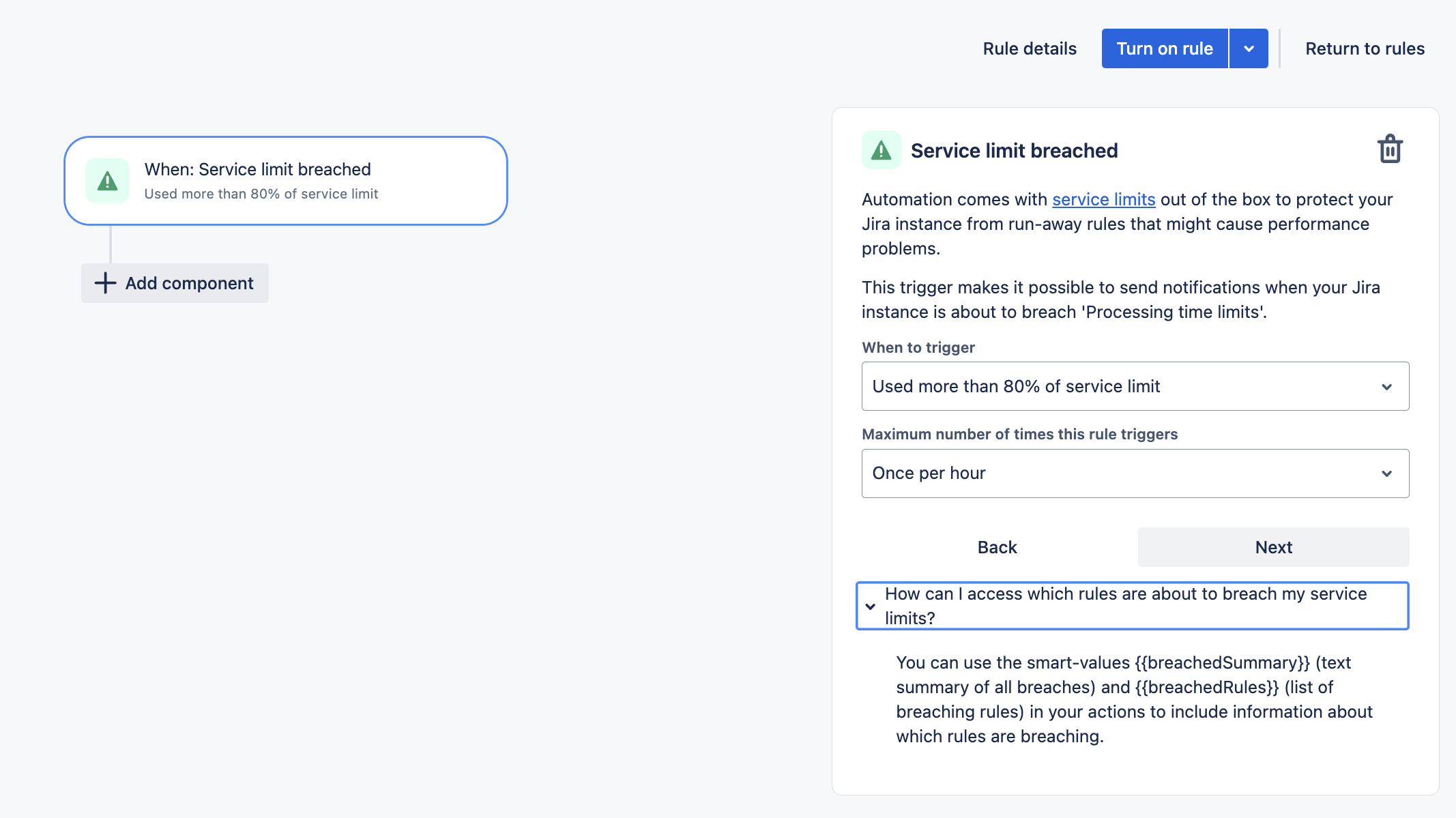
Task: Open the Maximum number of times dropdown
Action: click(x=1135, y=473)
